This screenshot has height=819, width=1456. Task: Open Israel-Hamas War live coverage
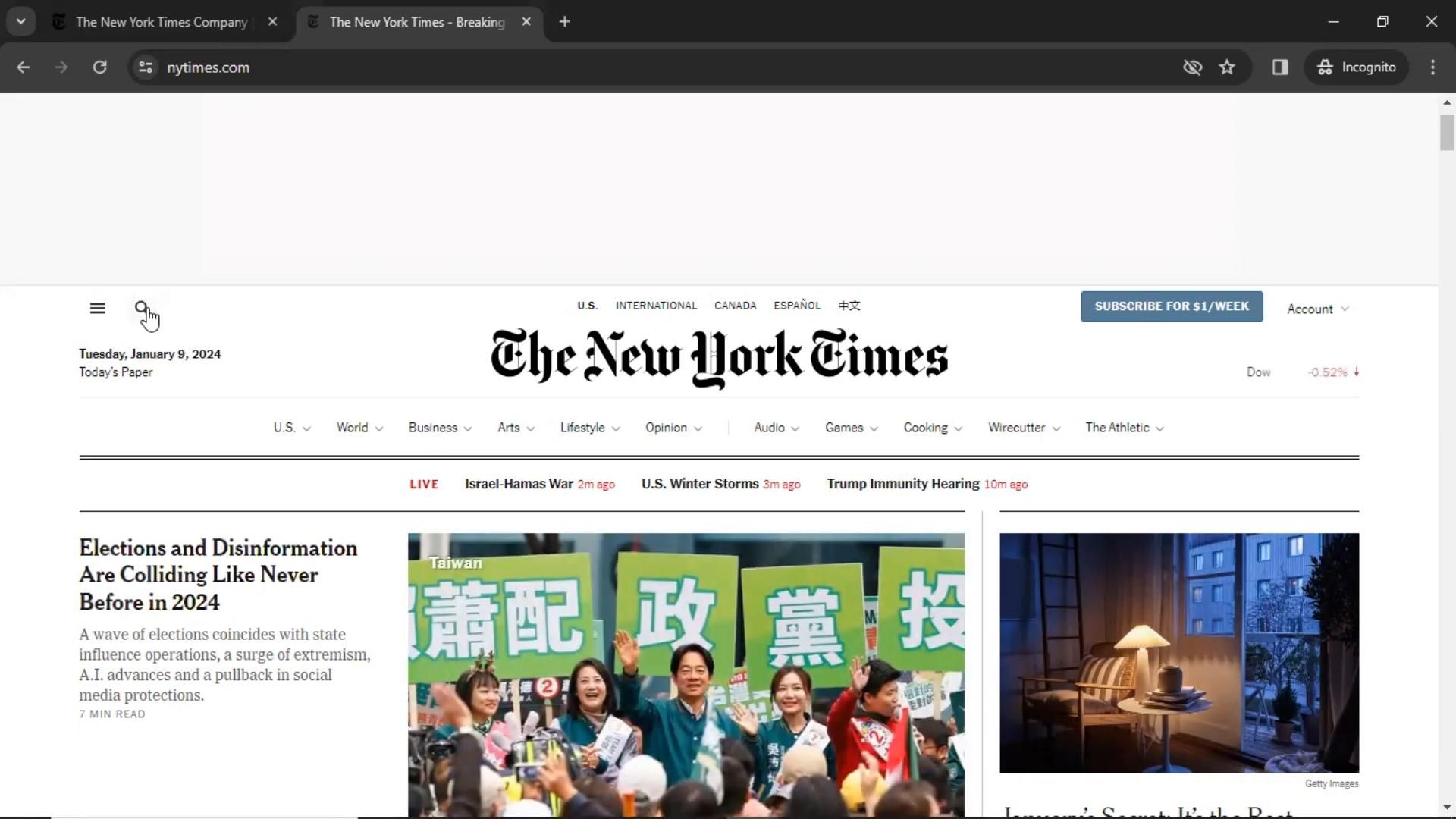pos(539,484)
